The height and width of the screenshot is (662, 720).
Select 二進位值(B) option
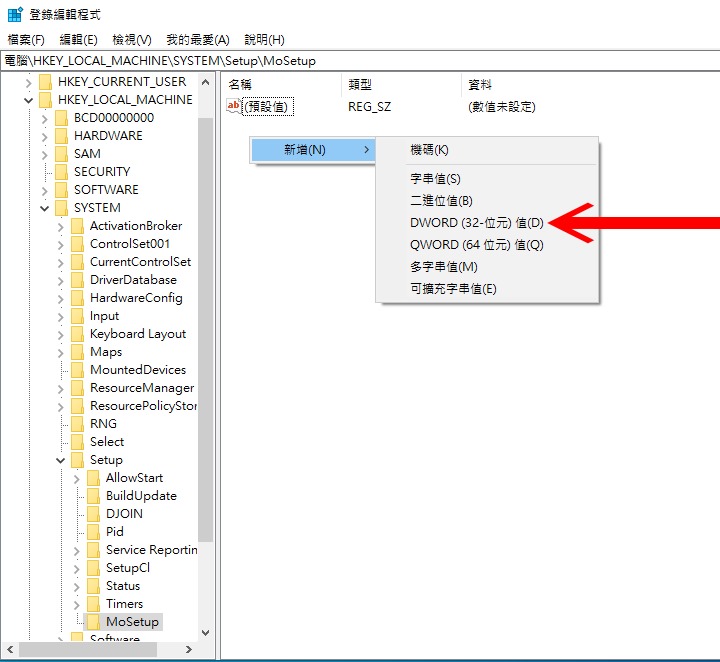(x=441, y=201)
